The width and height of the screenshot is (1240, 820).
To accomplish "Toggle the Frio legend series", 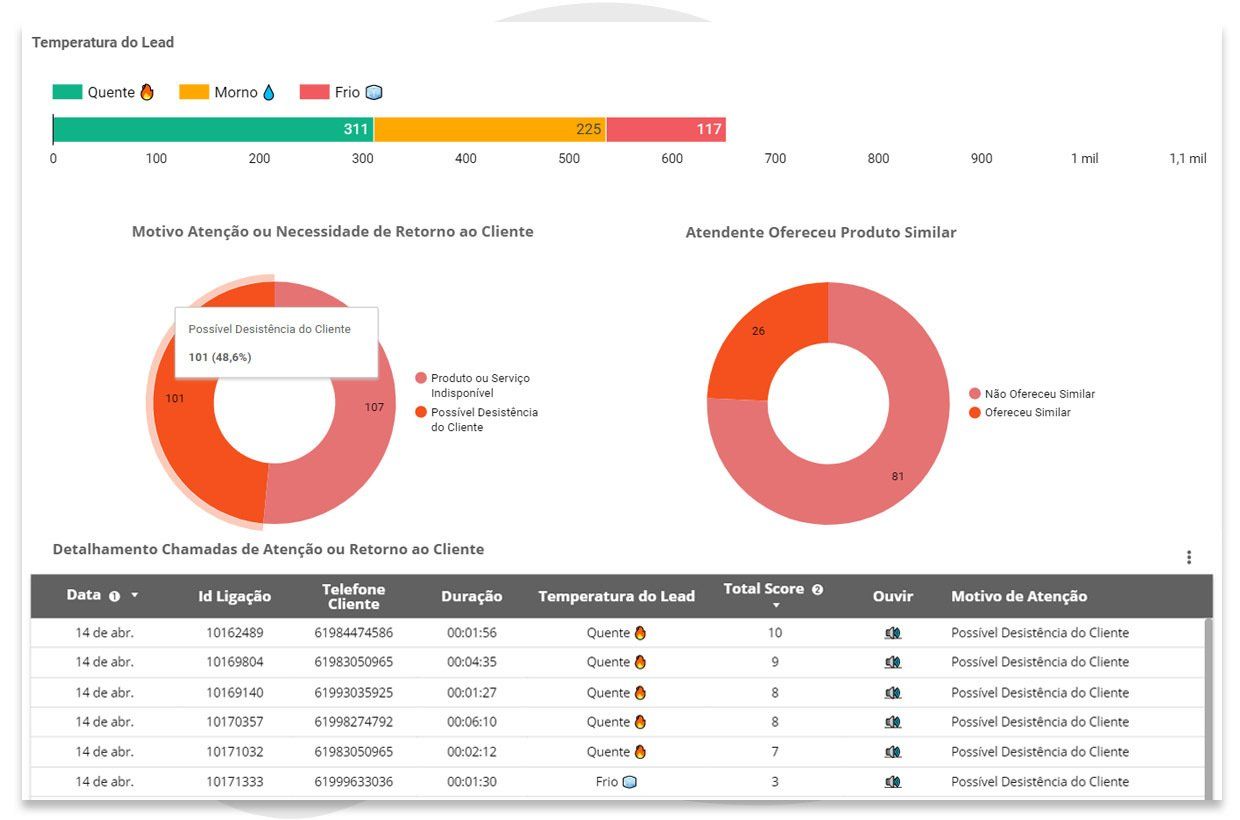I will click(341, 92).
